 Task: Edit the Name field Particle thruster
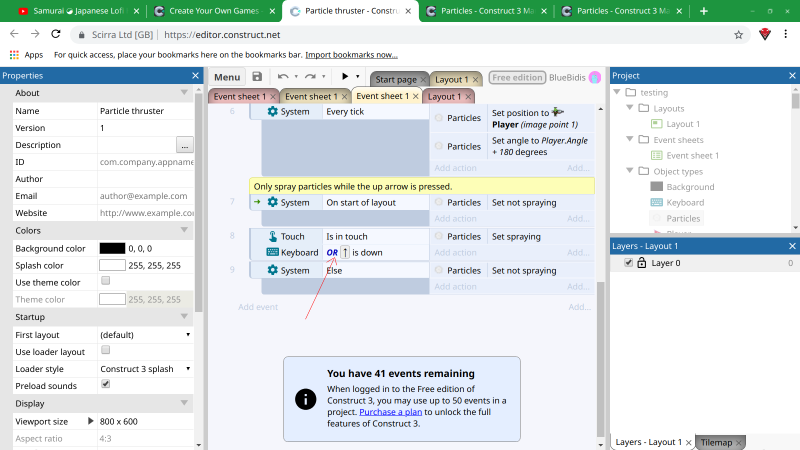[145, 111]
